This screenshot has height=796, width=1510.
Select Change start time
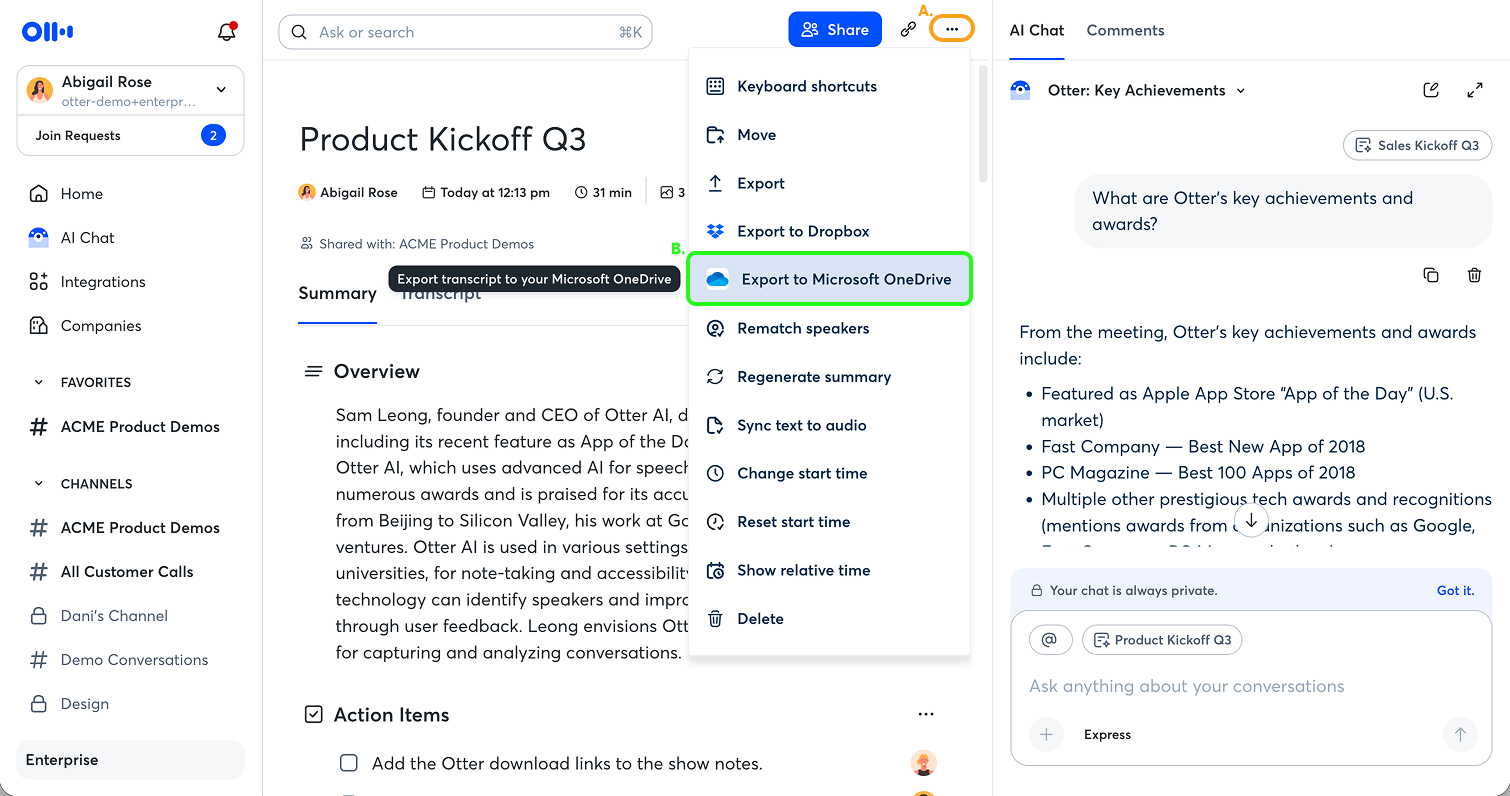point(829,473)
